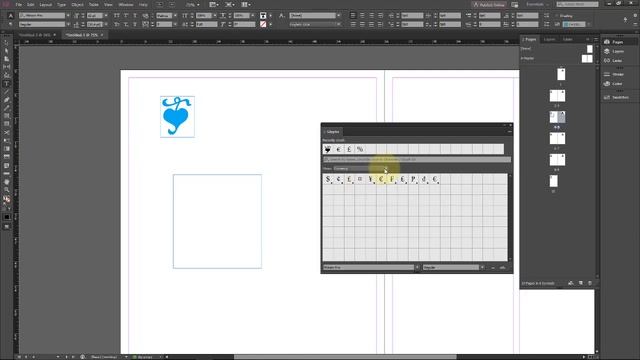Click the Publish Online button
This screenshot has height=360, width=640.
click(x=489, y=4)
